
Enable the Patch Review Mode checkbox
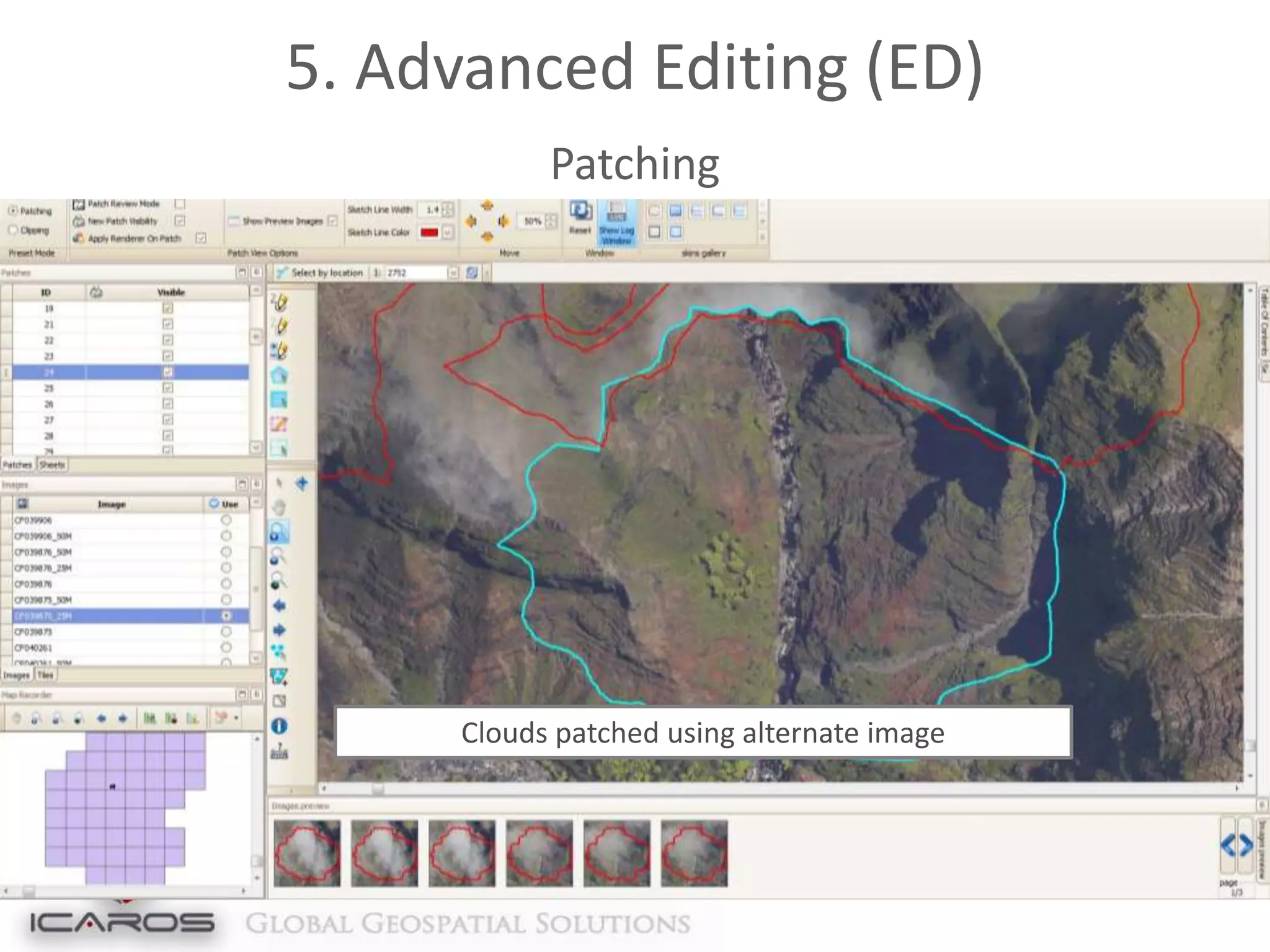pos(180,204)
